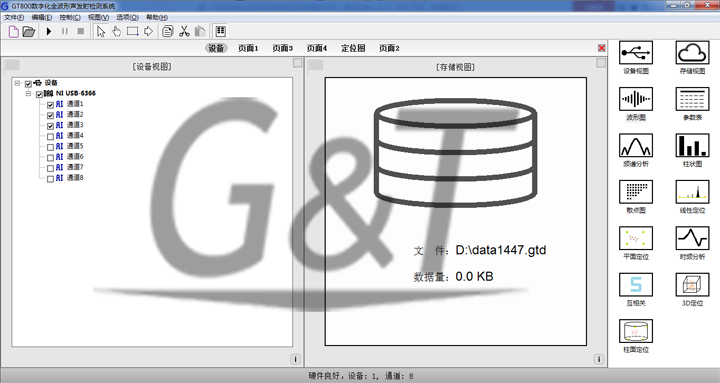Maximize the 设备视图 panel via corner box
Viewport: 720px width, 383px height.
[298, 63]
